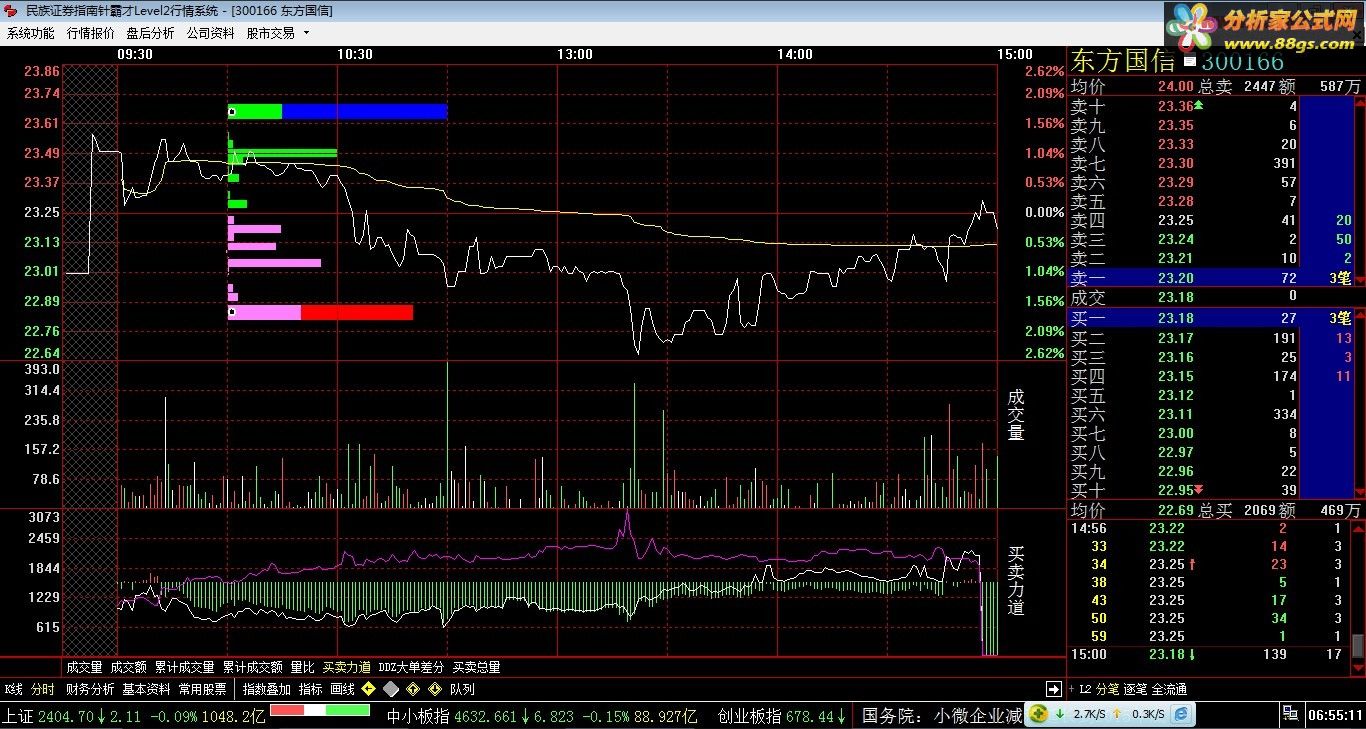Image resolution: width=1366 pixels, height=729 pixels.
Task: Click the 国务院 news ticker headline
Action: coord(942,716)
